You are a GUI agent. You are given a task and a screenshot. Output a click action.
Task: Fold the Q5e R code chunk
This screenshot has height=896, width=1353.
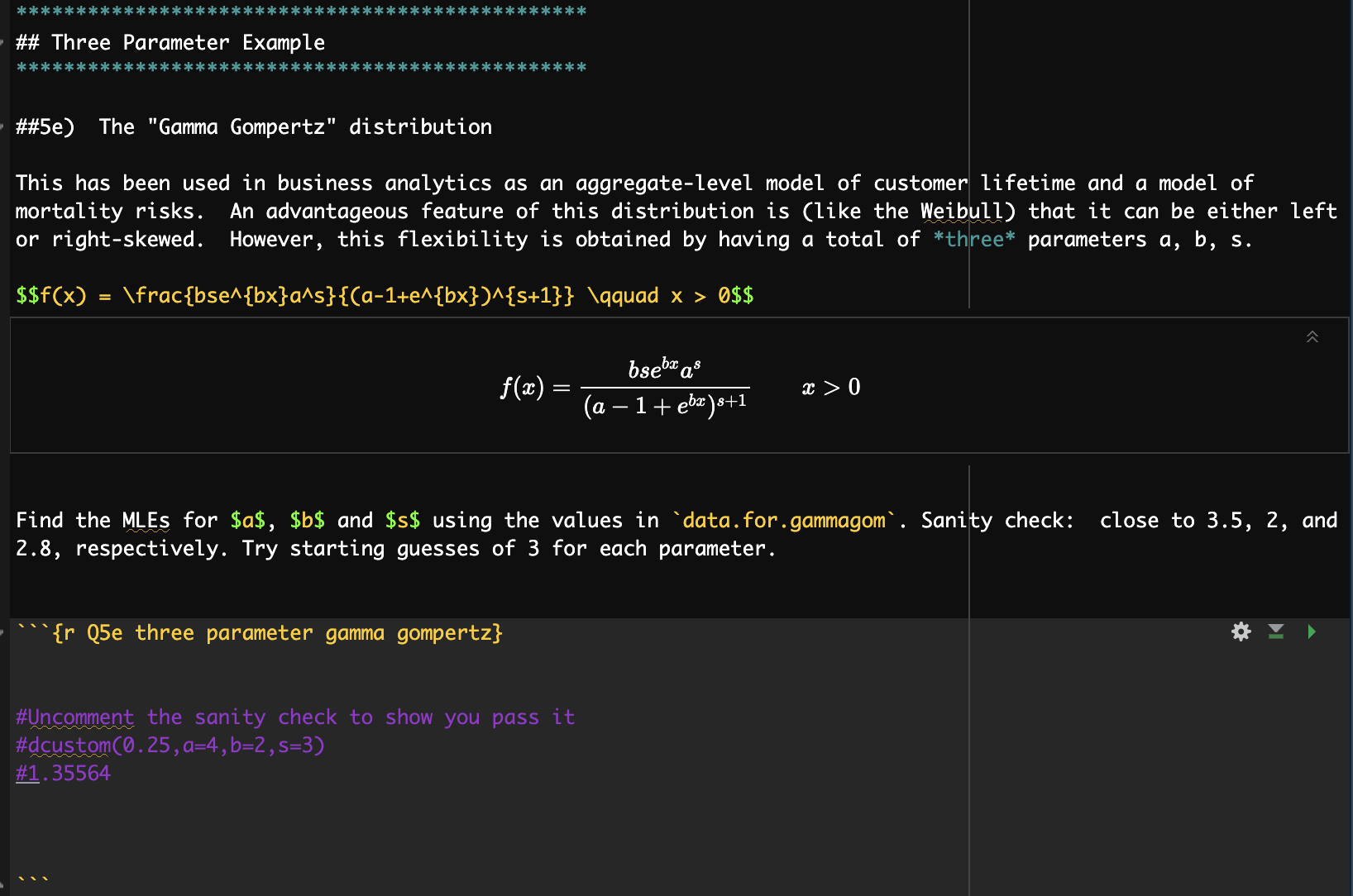coord(3,632)
